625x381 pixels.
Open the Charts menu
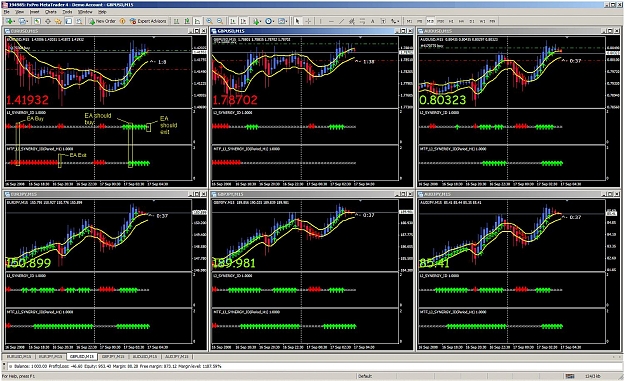coord(51,12)
